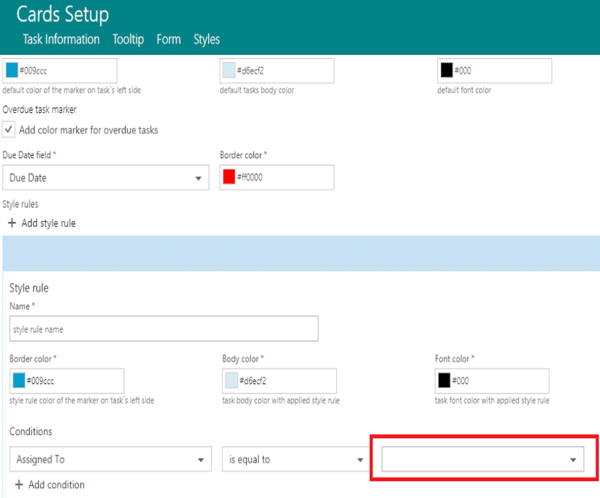Open the Due Date field dropdown
The width and height of the screenshot is (600, 498).
click(x=106, y=178)
